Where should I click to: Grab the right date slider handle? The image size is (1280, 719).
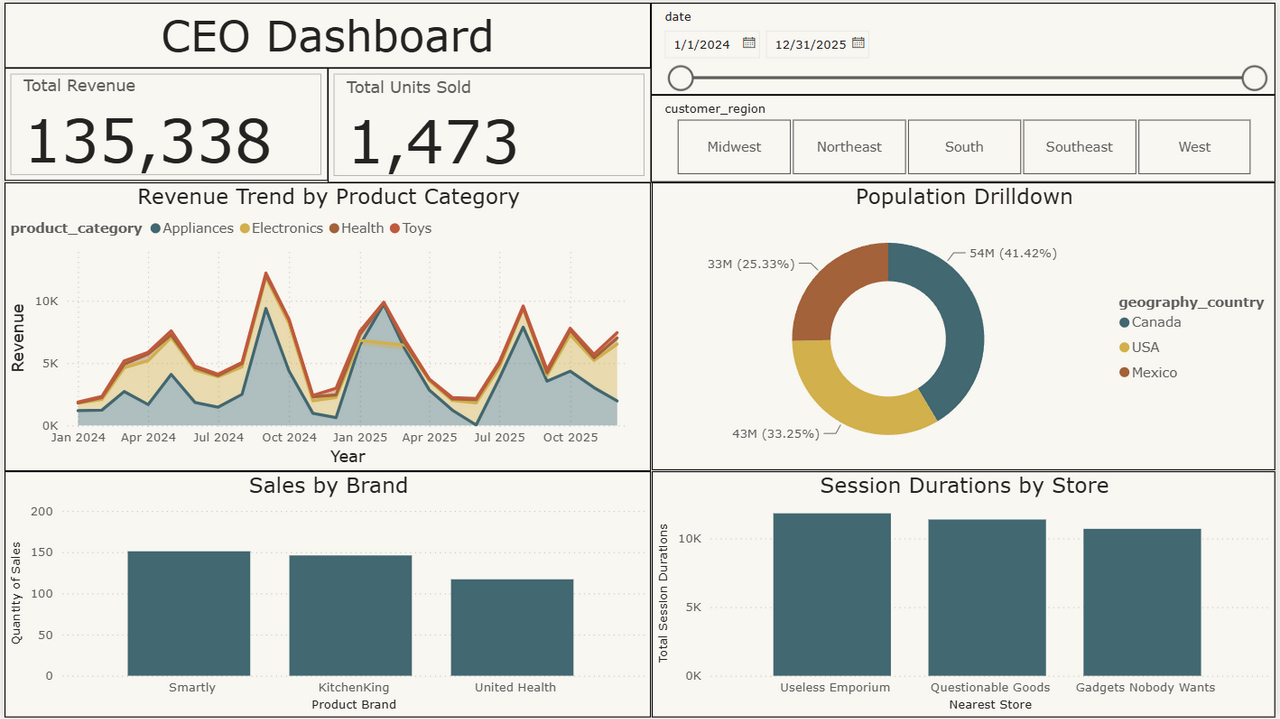point(1254,78)
